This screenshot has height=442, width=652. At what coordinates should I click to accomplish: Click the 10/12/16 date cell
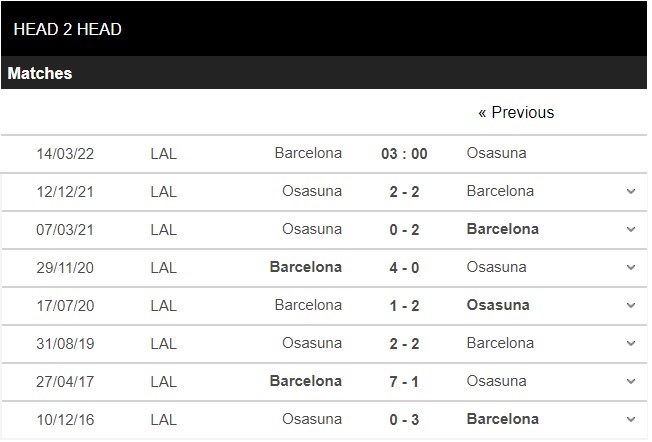click(x=65, y=420)
